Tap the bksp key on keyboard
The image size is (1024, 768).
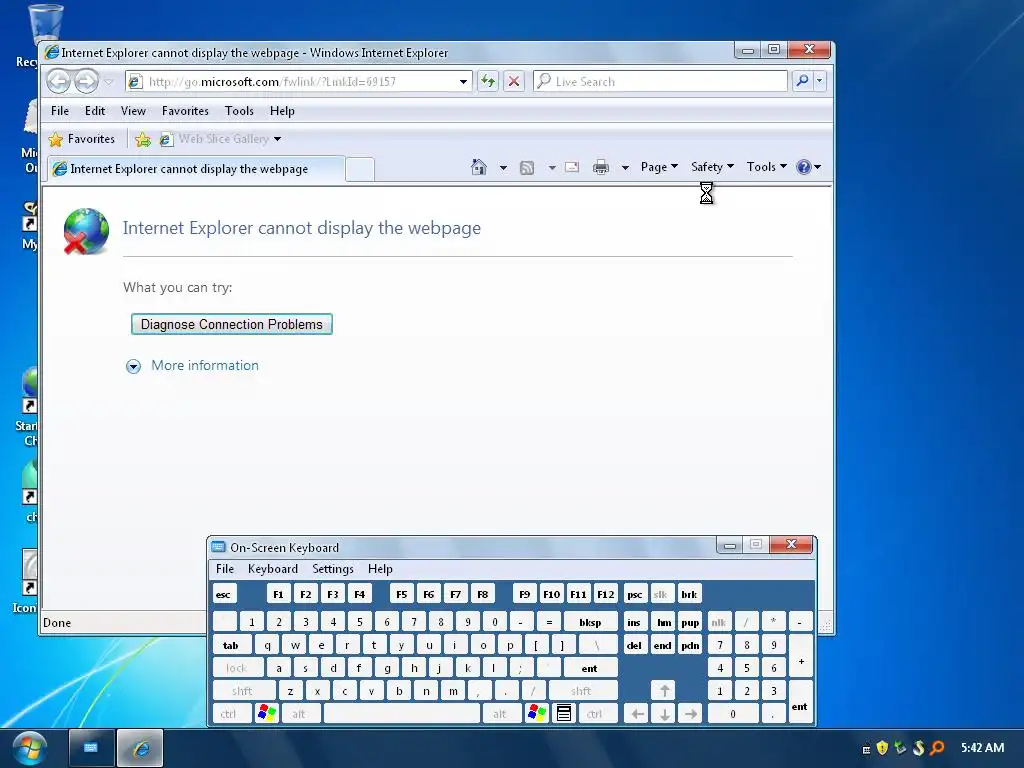(x=590, y=622)
